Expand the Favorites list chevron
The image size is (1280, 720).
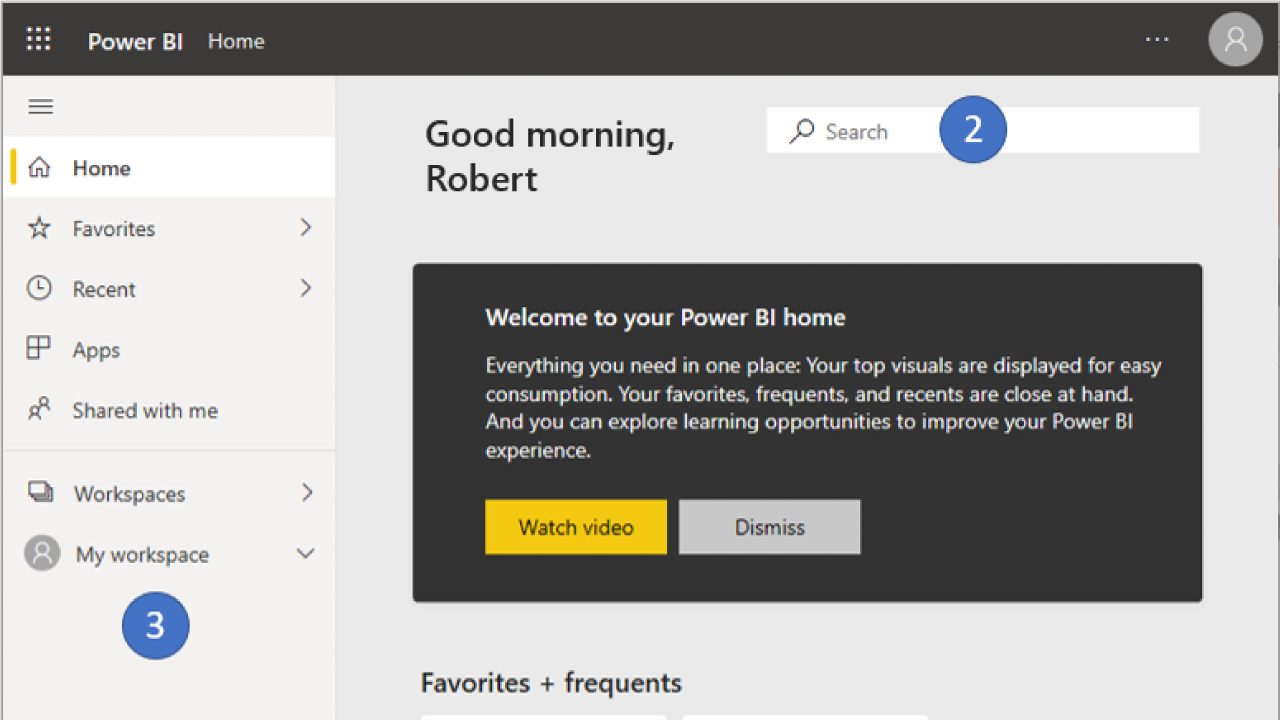pos(305,228)
